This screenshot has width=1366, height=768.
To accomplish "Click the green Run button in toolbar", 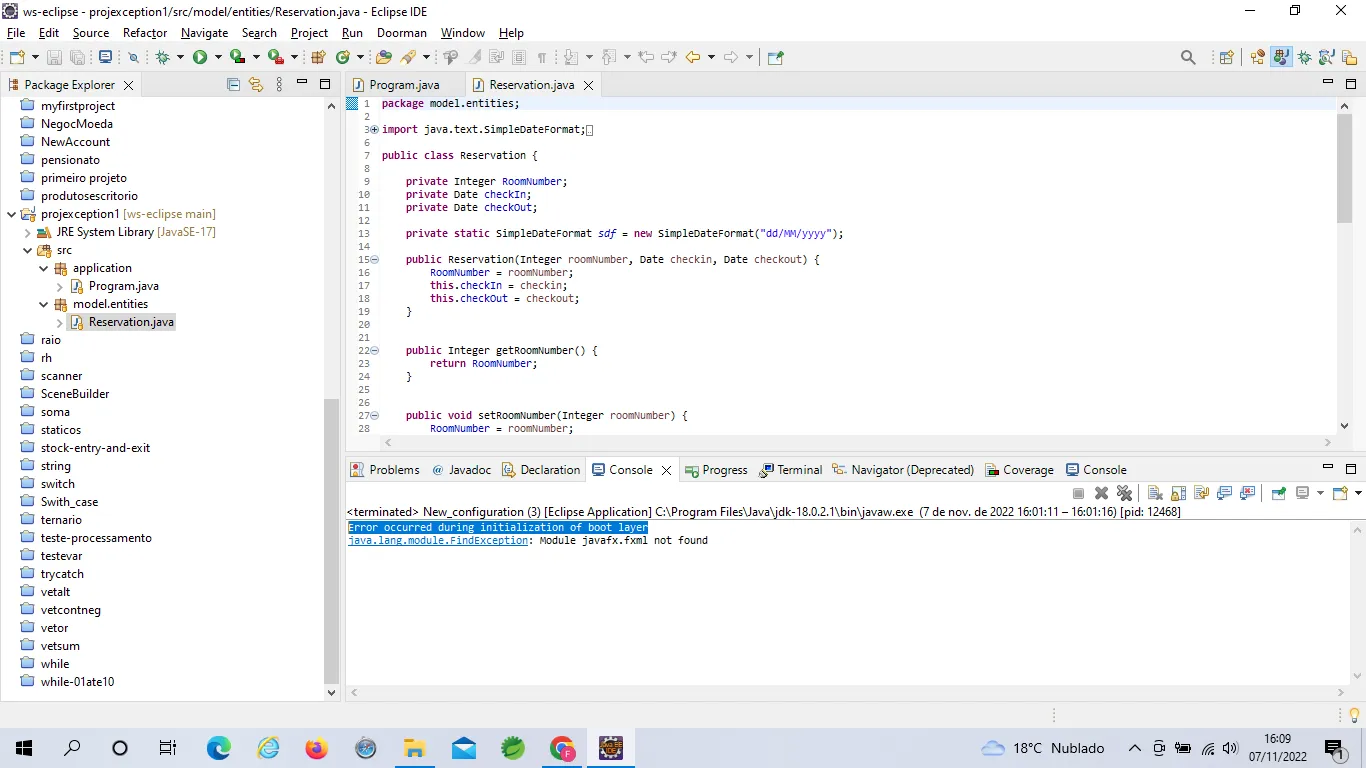I will point(200,57).
